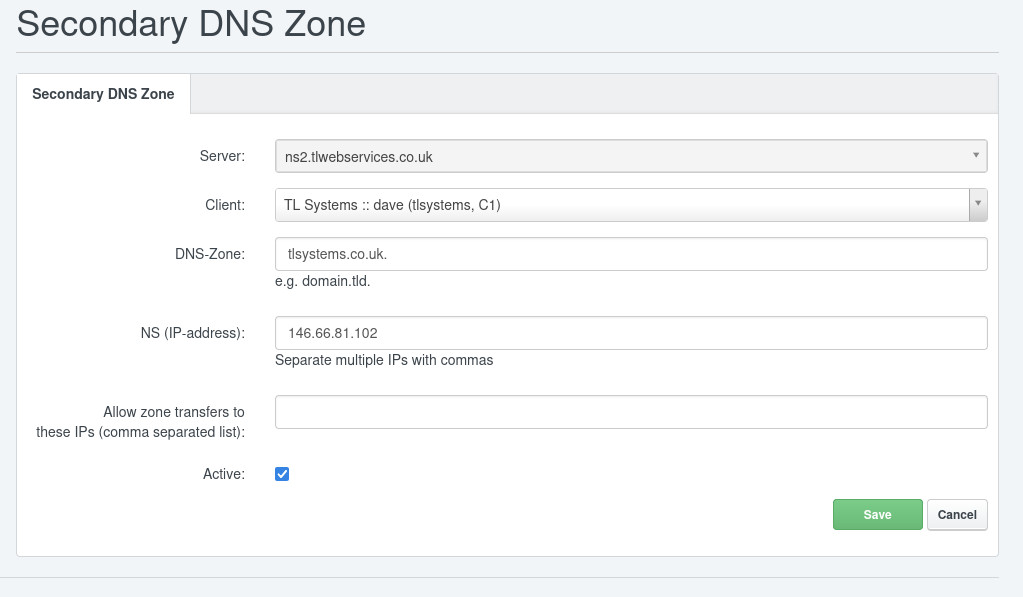1023x597 pixels.
Task: Select the Client field showing TL Systems :: dave
Action: point(622,205)
